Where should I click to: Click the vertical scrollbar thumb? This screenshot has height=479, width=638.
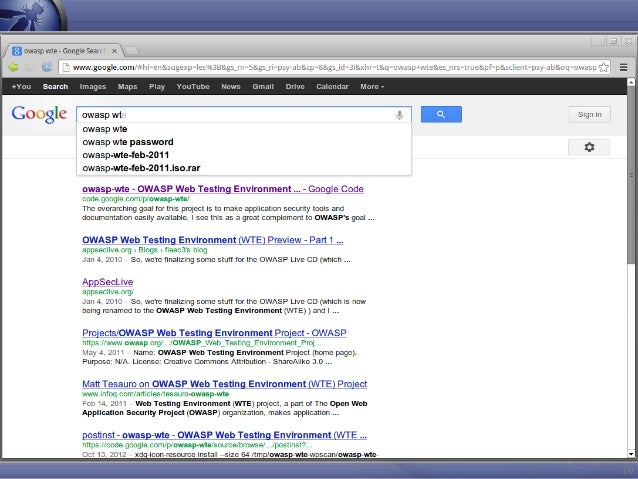631,175
